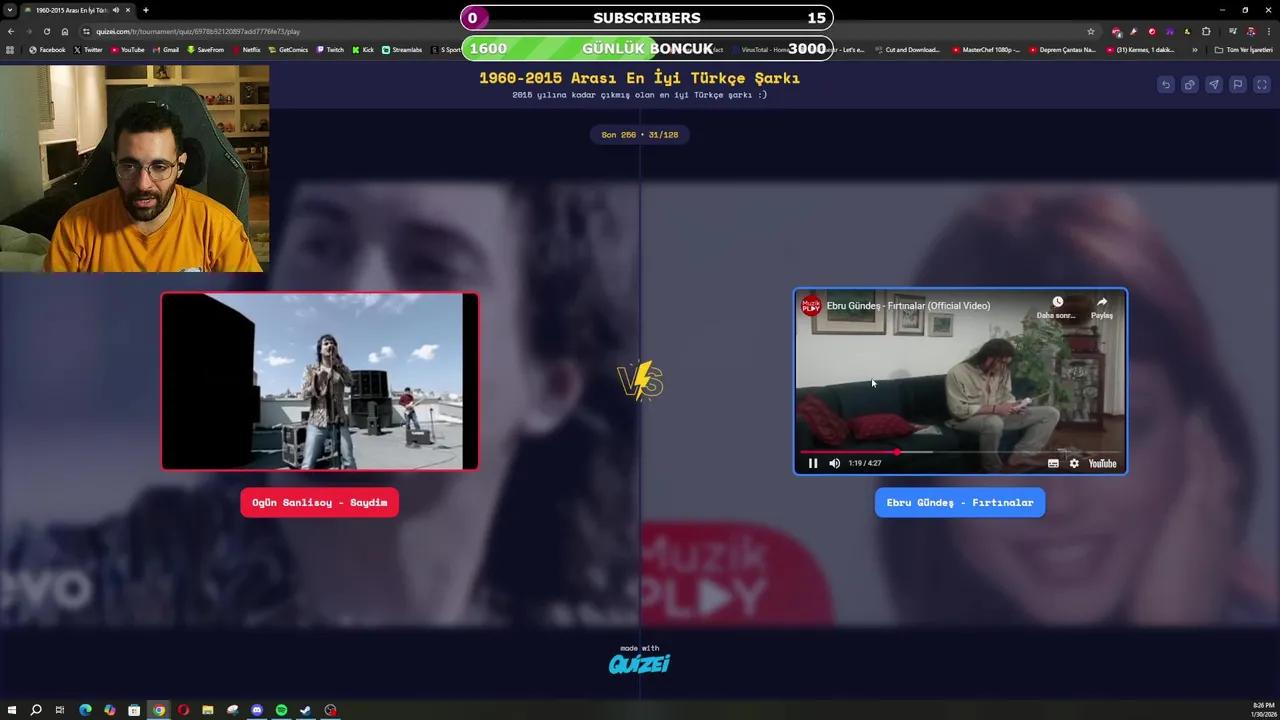Image resolution: width=1280 pixels, height=720 pixels.
Task: Open the Streamlabs bookmark
Action: pyautogui.click(x=402, y=50)
